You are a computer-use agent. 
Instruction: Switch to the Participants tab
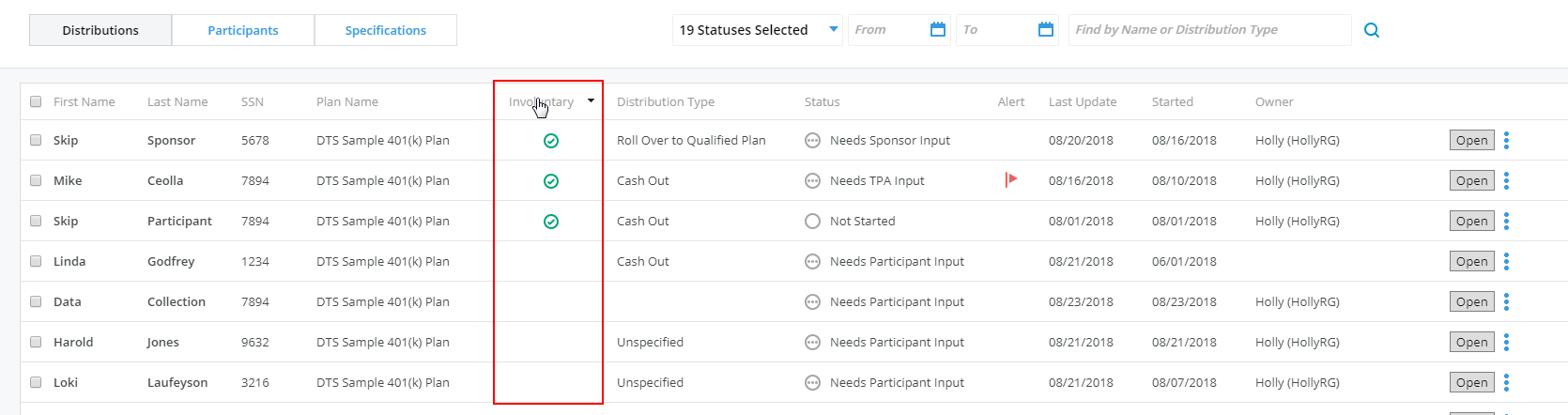[x=243, y=30]
